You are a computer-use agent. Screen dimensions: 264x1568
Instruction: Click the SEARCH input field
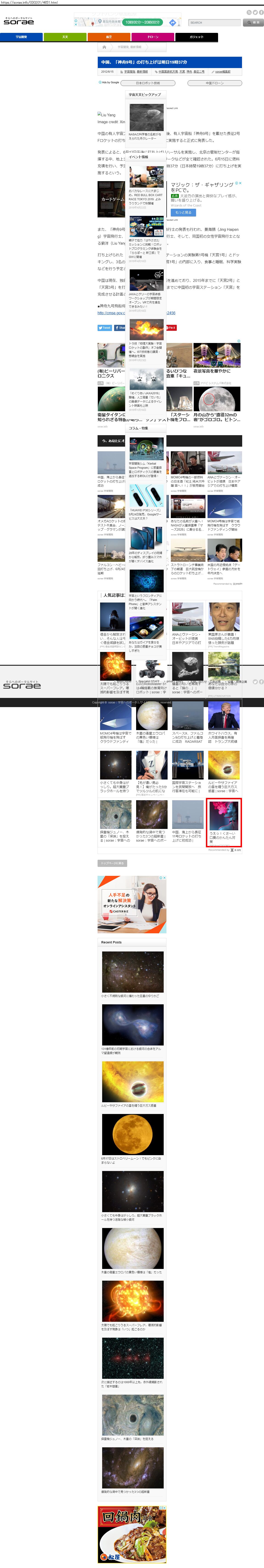coord(215,23)
